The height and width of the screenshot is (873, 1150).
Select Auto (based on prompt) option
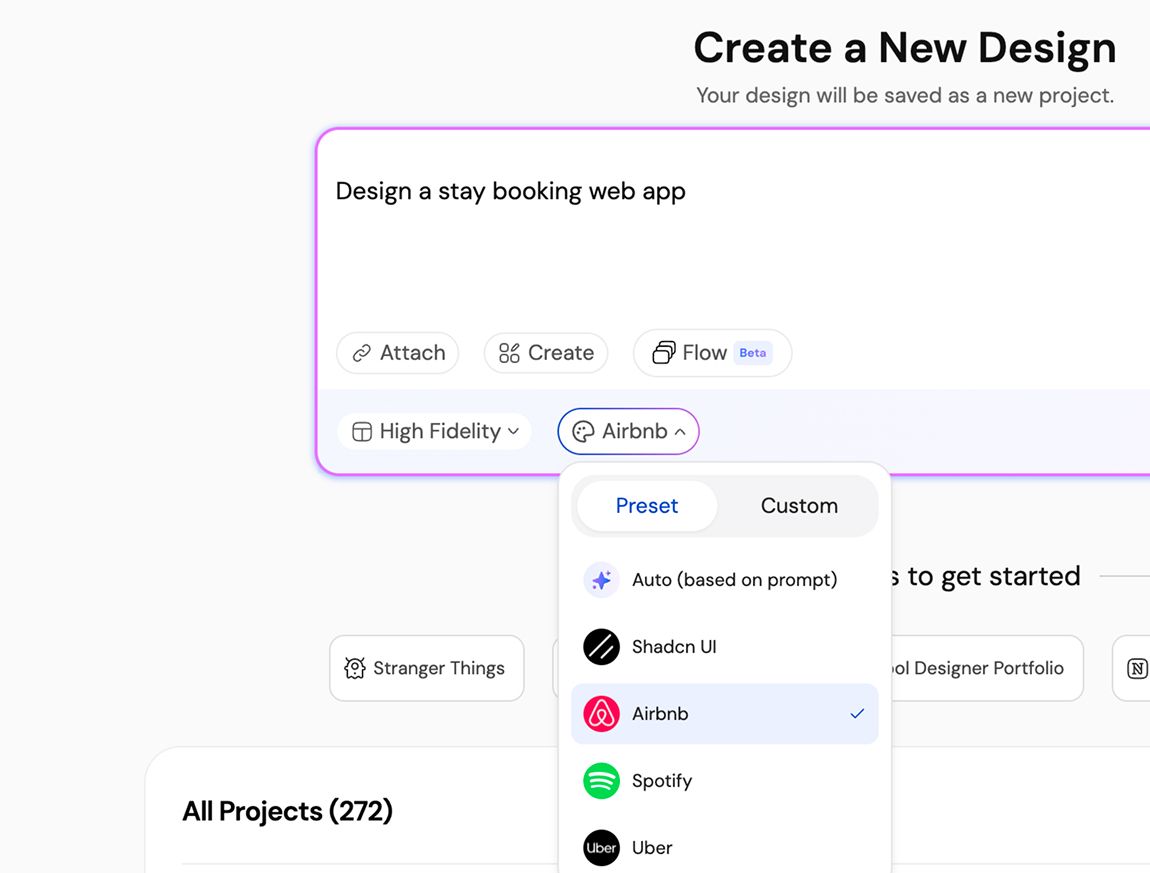[x=734, y=580]
